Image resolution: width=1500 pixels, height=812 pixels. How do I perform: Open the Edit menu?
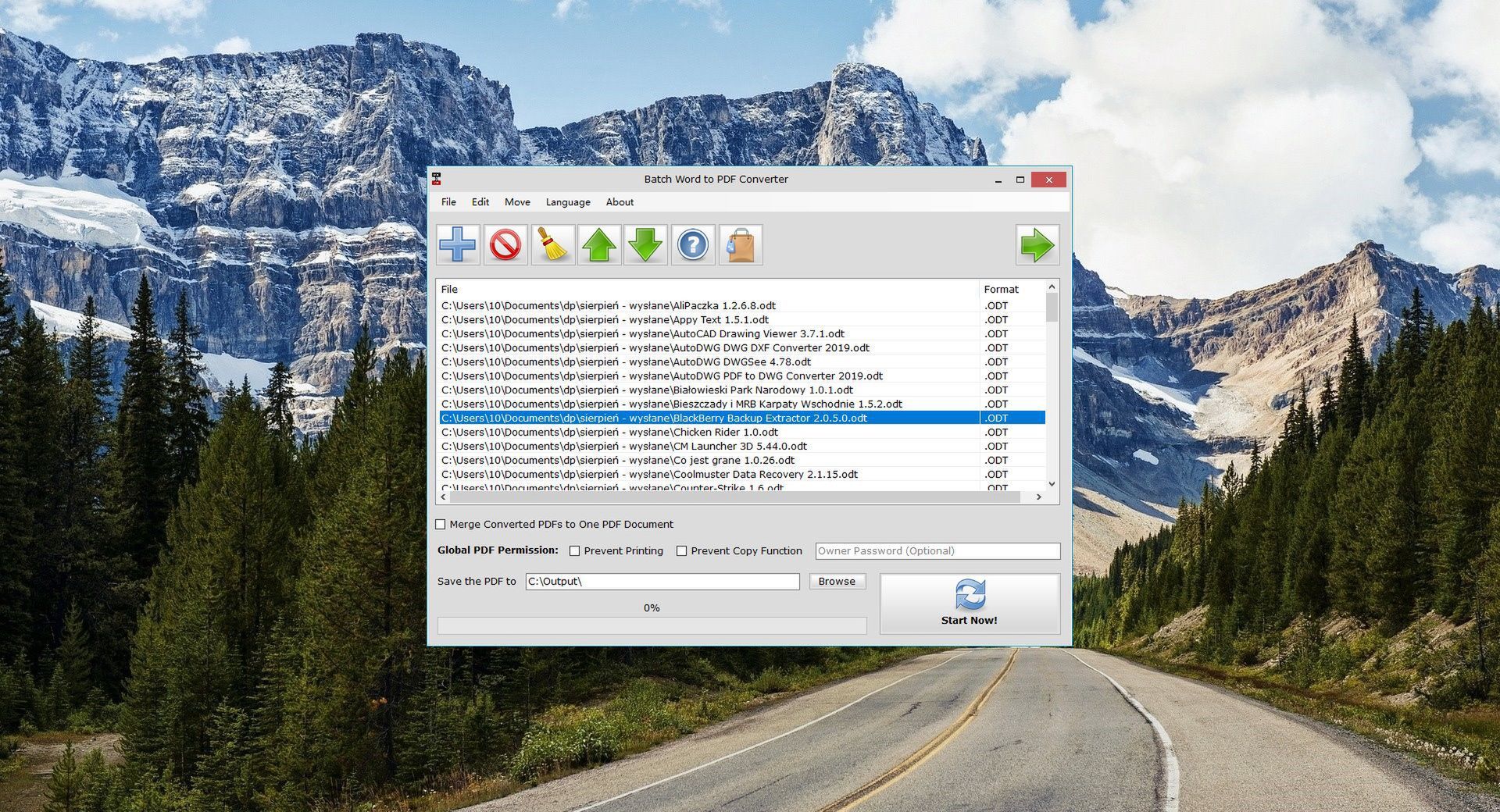480,202
